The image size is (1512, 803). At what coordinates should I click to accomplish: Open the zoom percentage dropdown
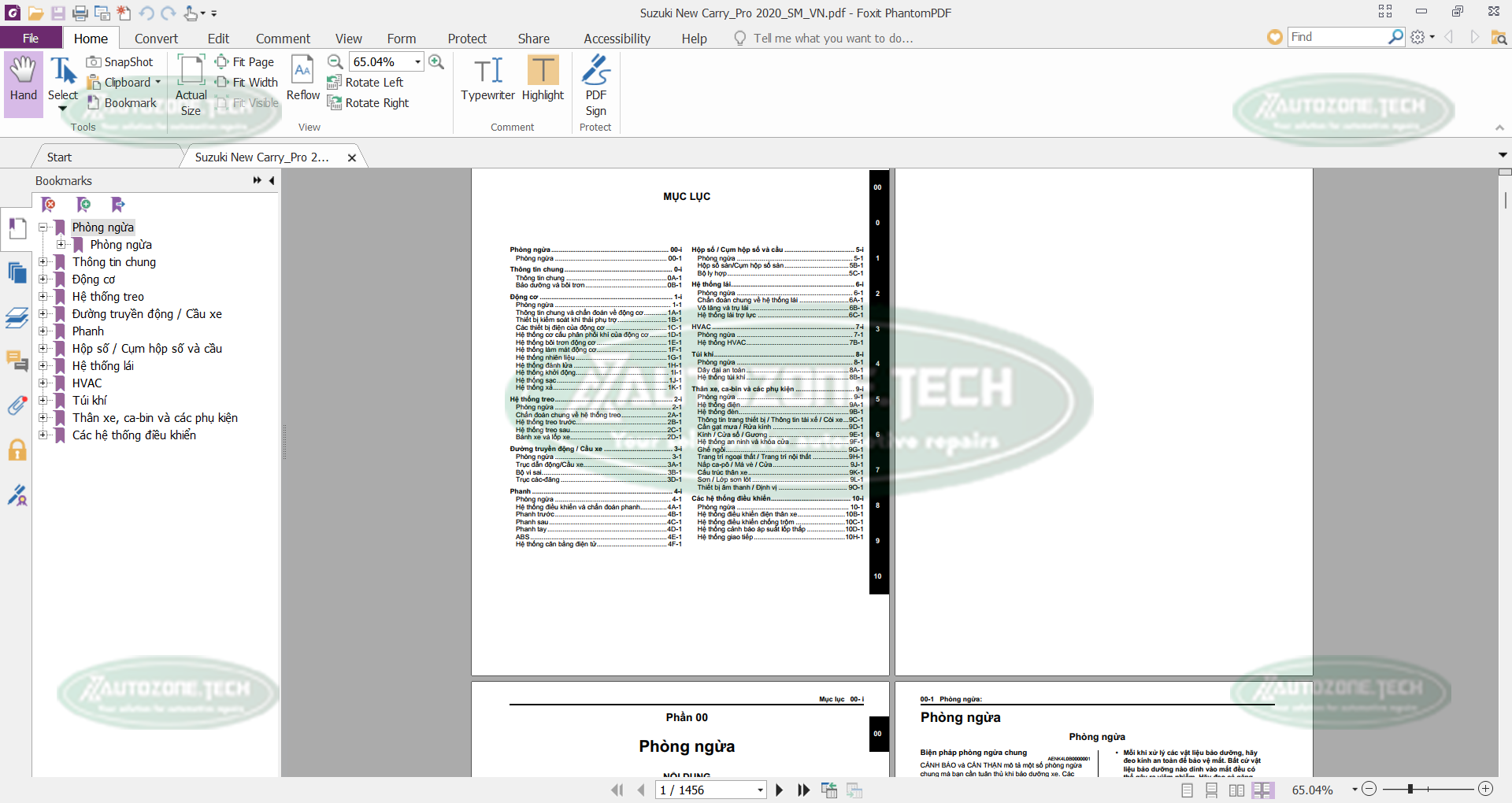(x=417, y=61)
